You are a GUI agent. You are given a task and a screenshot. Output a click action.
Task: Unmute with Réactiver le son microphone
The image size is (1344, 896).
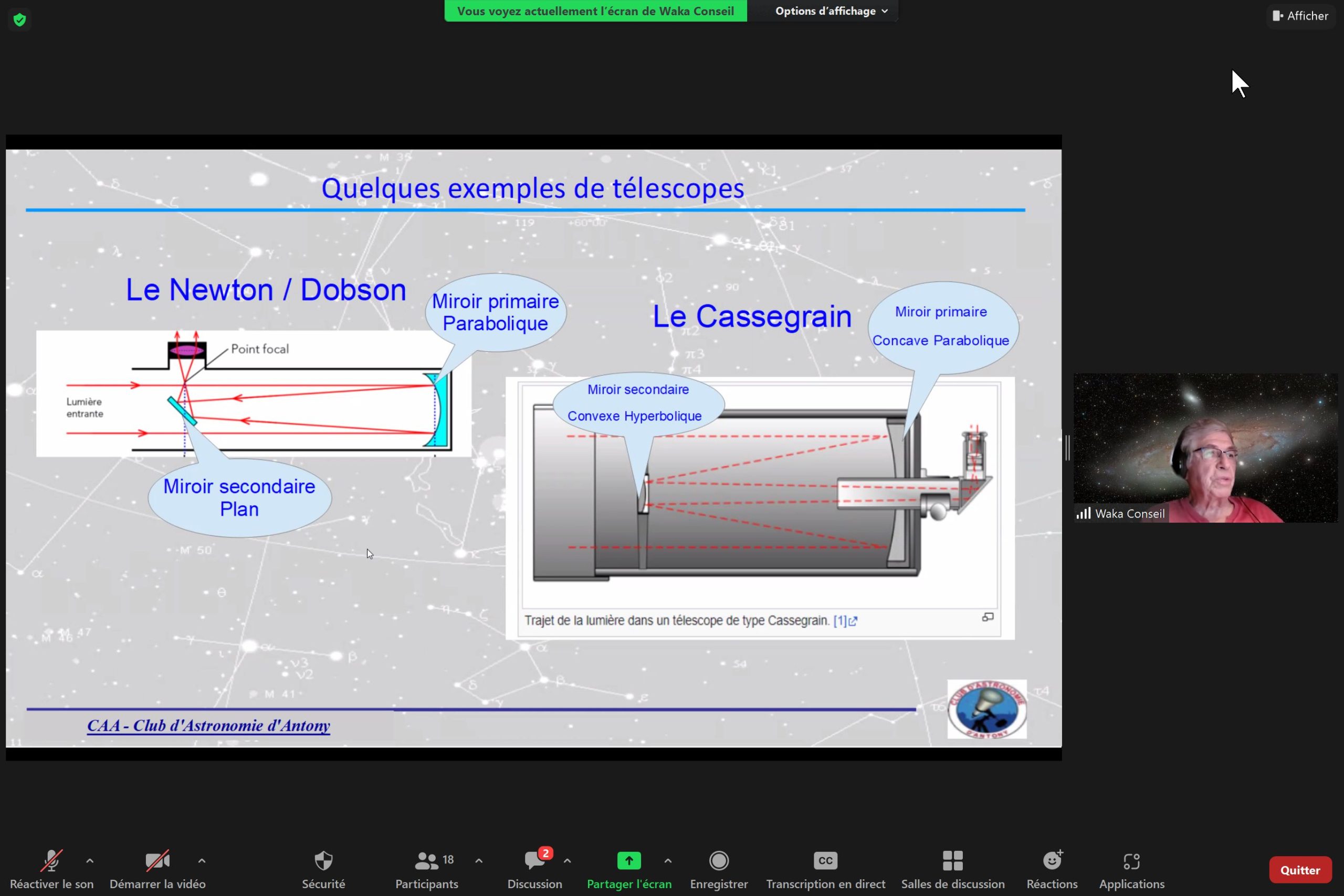click(51, 869)
